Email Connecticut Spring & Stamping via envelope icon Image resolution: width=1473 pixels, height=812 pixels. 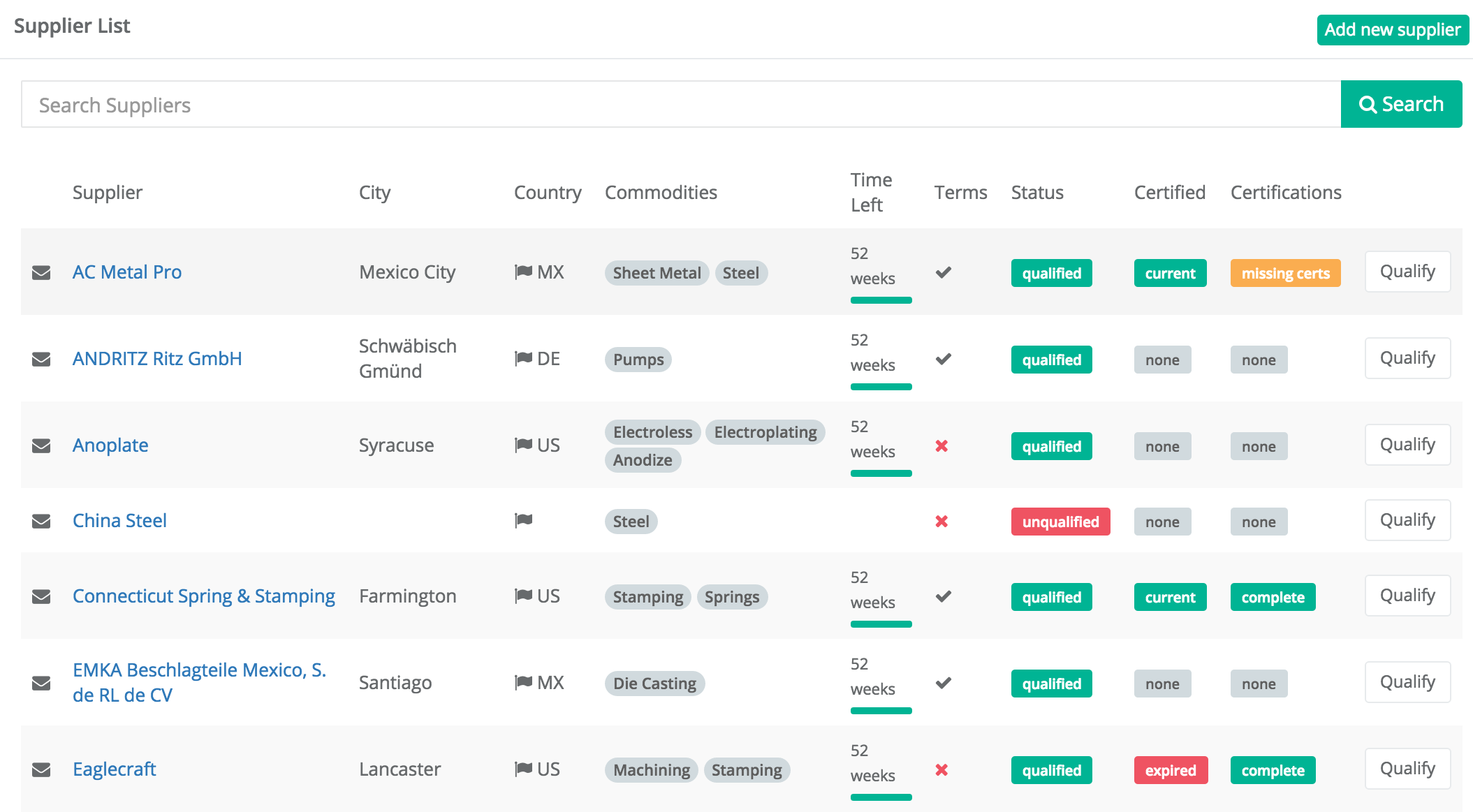(x=41, y=596)
